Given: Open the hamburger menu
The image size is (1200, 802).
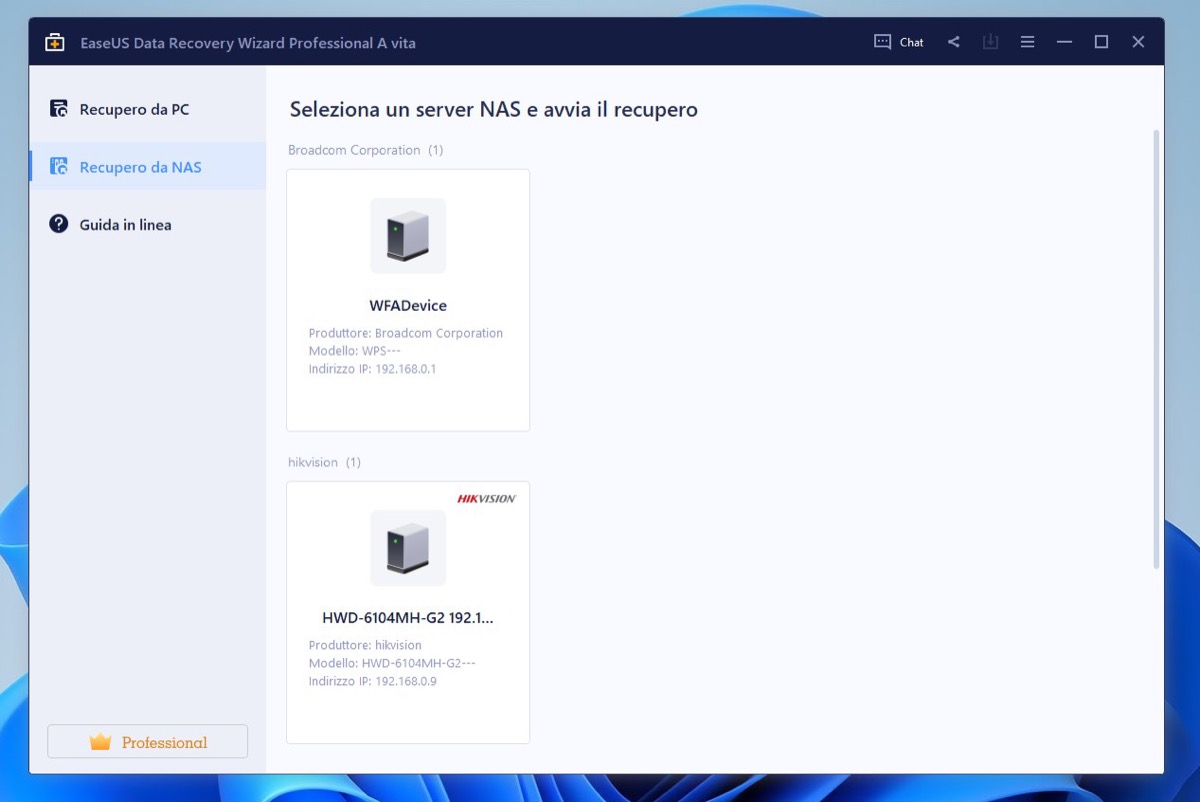Looking at the screenshot, I should tap(1027, 42).
